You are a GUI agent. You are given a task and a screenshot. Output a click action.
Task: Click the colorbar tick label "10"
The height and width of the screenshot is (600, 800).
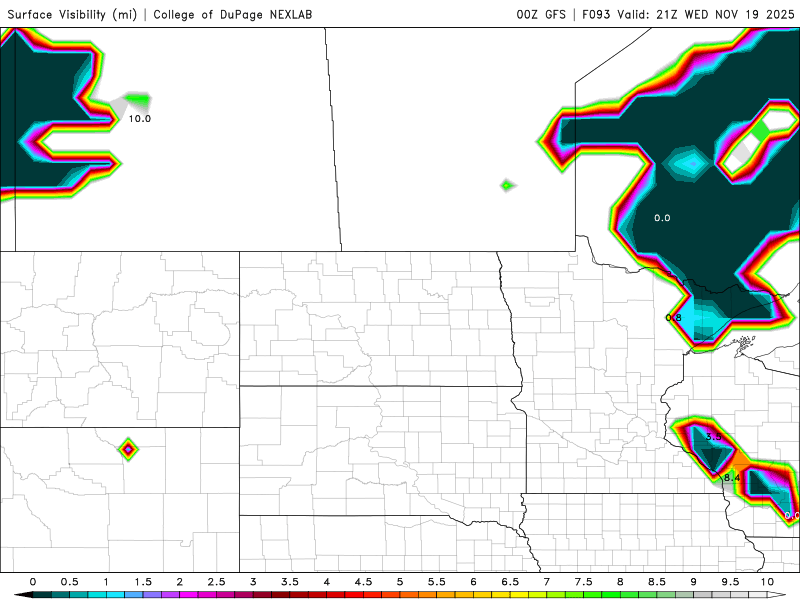tap(767, 582)
